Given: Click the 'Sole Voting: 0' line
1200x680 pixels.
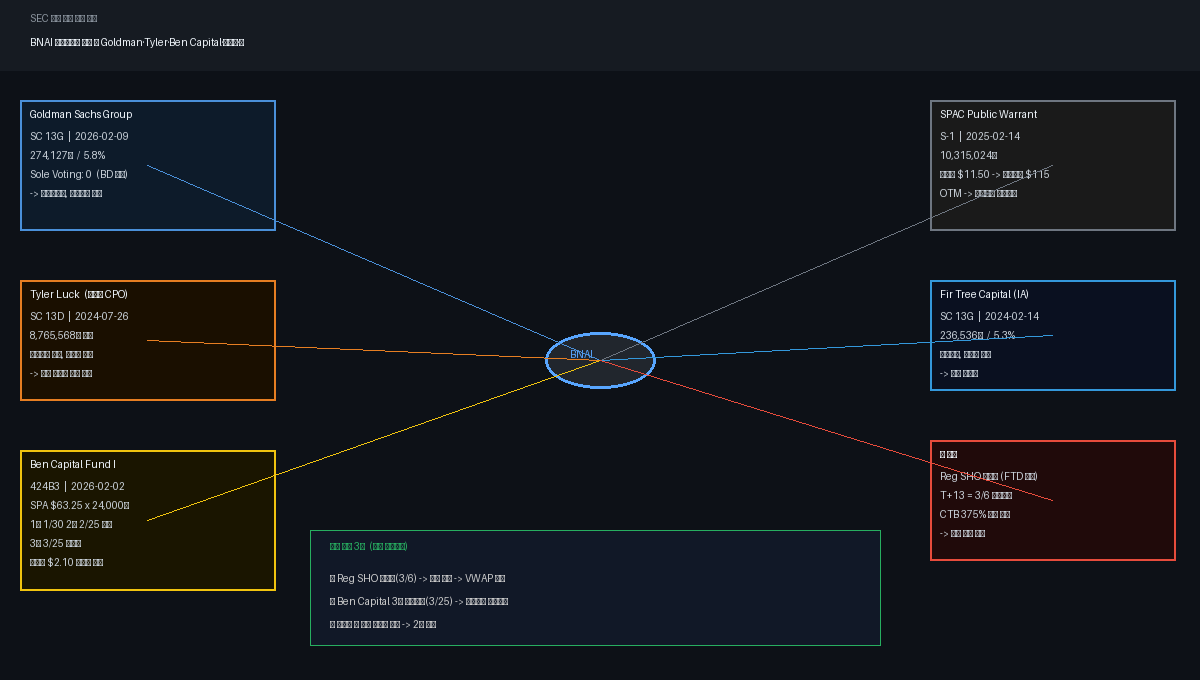Looking at the screenshot, I should click(x=79, y=174).
